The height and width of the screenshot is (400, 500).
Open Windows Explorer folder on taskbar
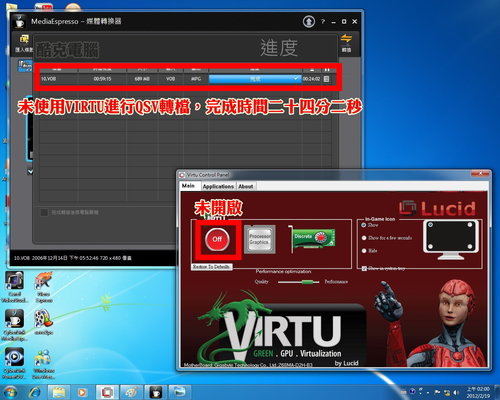tap(59, 392)
